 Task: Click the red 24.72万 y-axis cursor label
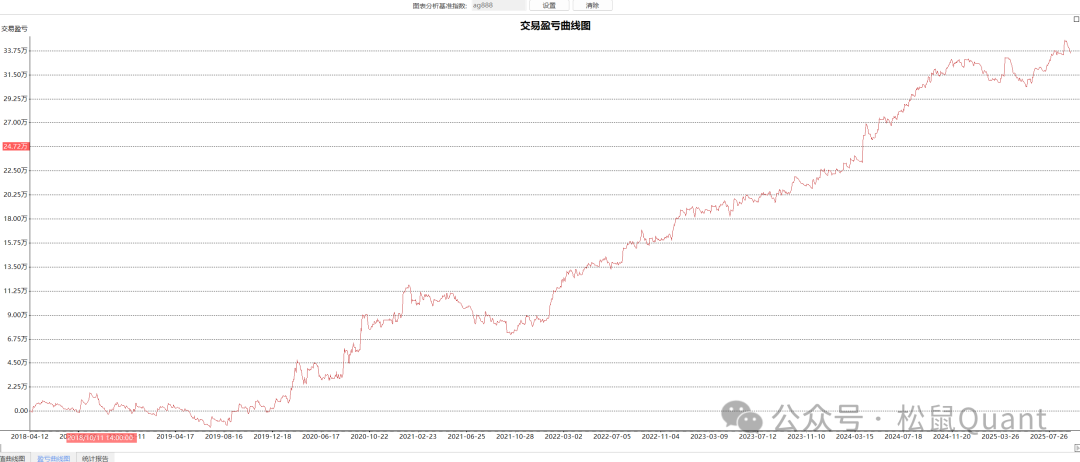(x=15, y=146)
